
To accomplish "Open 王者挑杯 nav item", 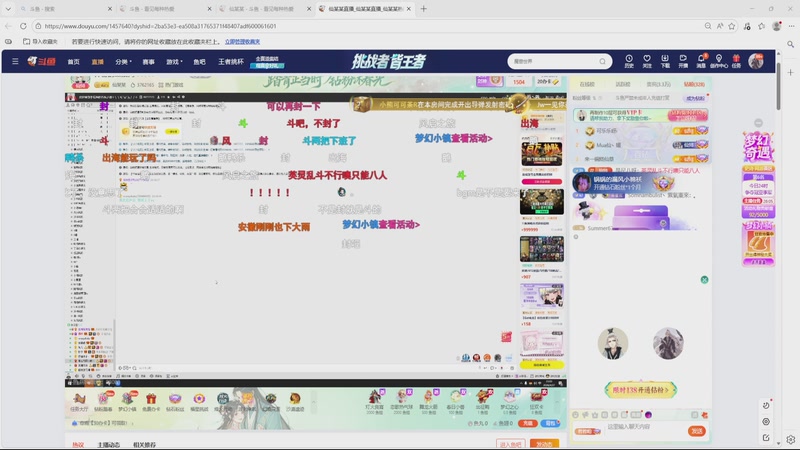I will [231, 62].
